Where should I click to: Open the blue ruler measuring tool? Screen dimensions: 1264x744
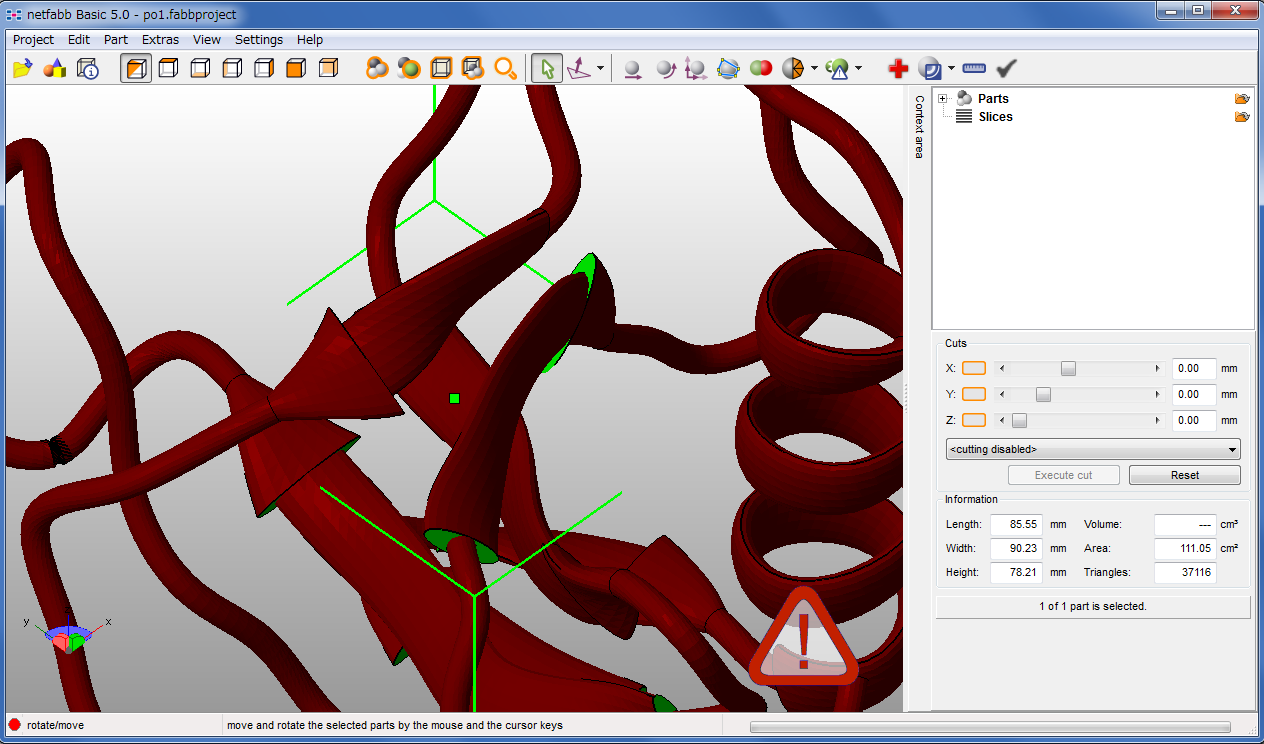point(974,68)
